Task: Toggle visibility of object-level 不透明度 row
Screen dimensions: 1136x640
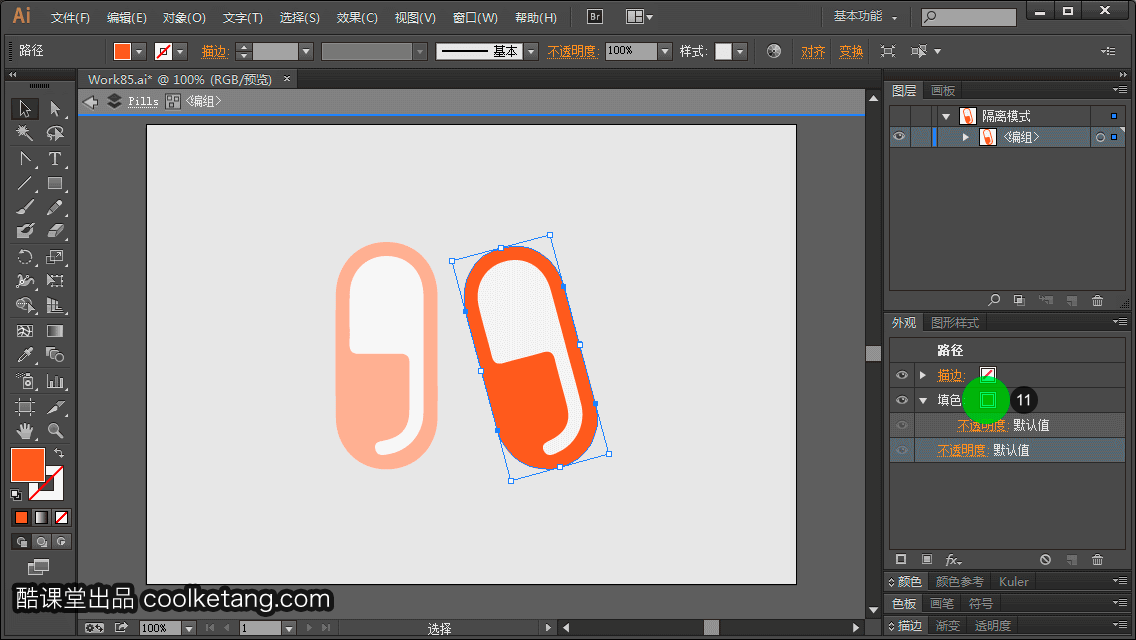Action: tap(902, 450)
